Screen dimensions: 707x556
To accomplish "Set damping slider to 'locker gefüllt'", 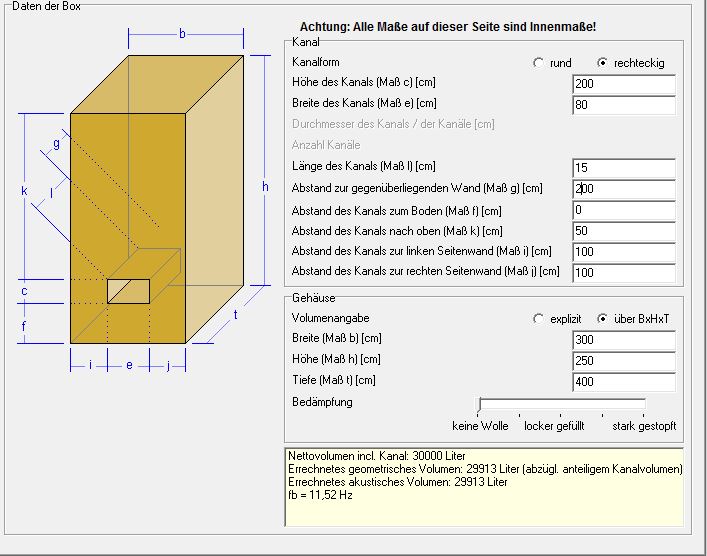I will [560, 405].
